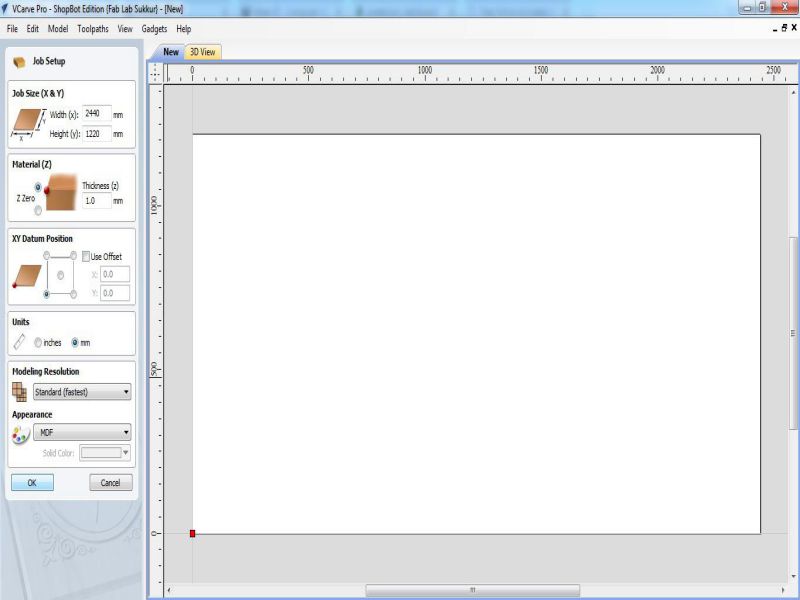
Task: Open the View menu
Action: coord(125,29)
